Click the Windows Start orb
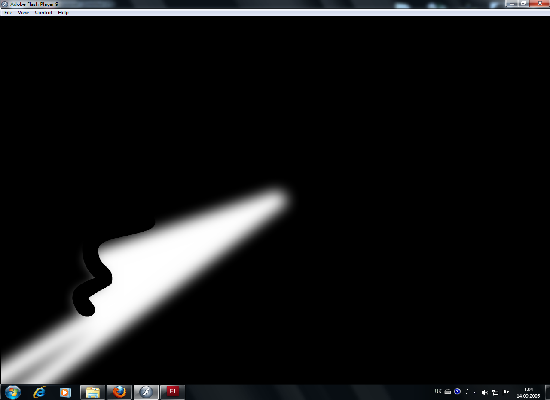This screenshot has width=550, height=400. coord(13,392)
